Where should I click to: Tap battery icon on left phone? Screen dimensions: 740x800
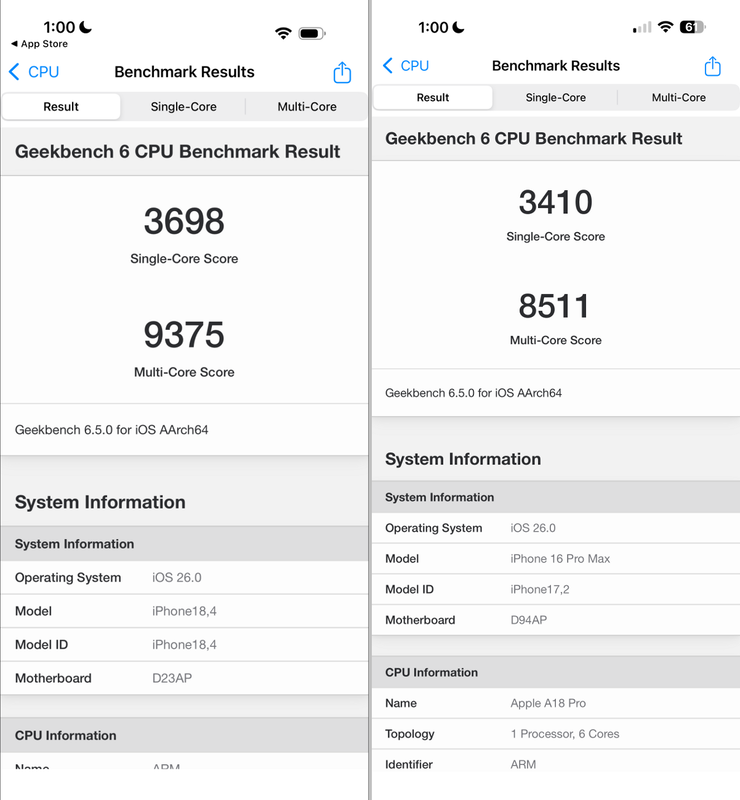312,34
